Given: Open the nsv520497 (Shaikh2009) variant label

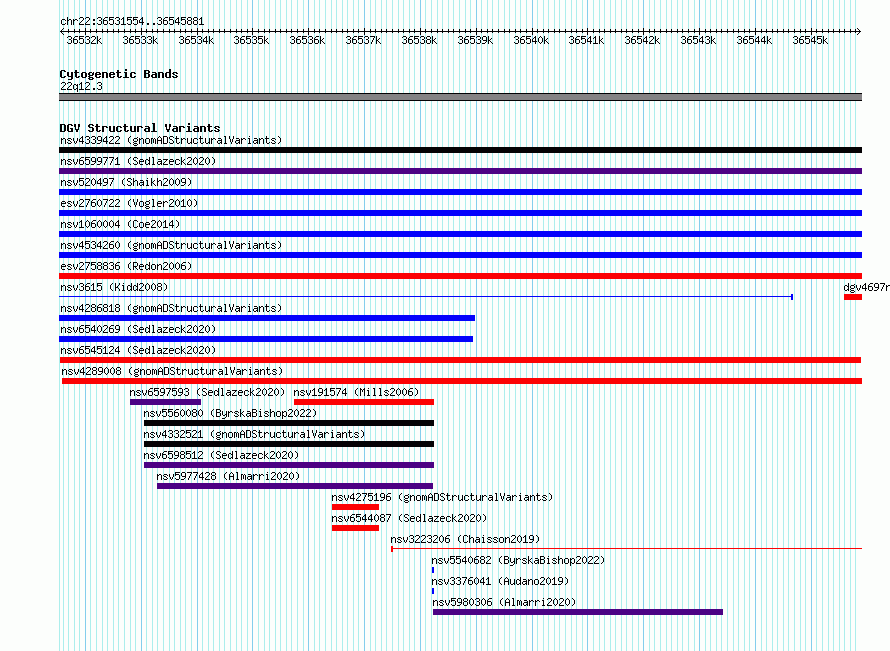Looking at the screenshot, I should point(126,182).
